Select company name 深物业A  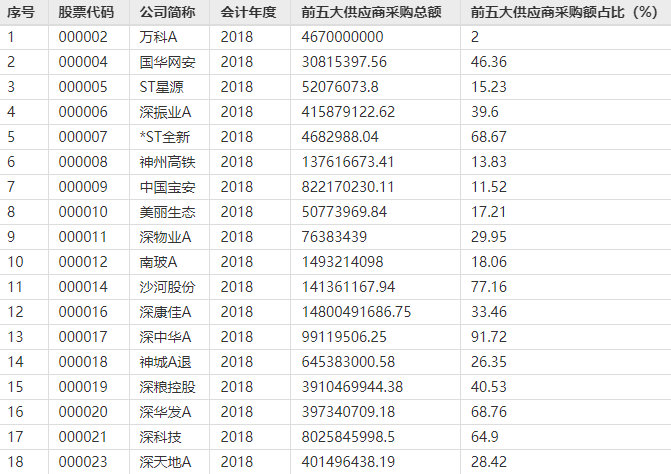point(165,237)
